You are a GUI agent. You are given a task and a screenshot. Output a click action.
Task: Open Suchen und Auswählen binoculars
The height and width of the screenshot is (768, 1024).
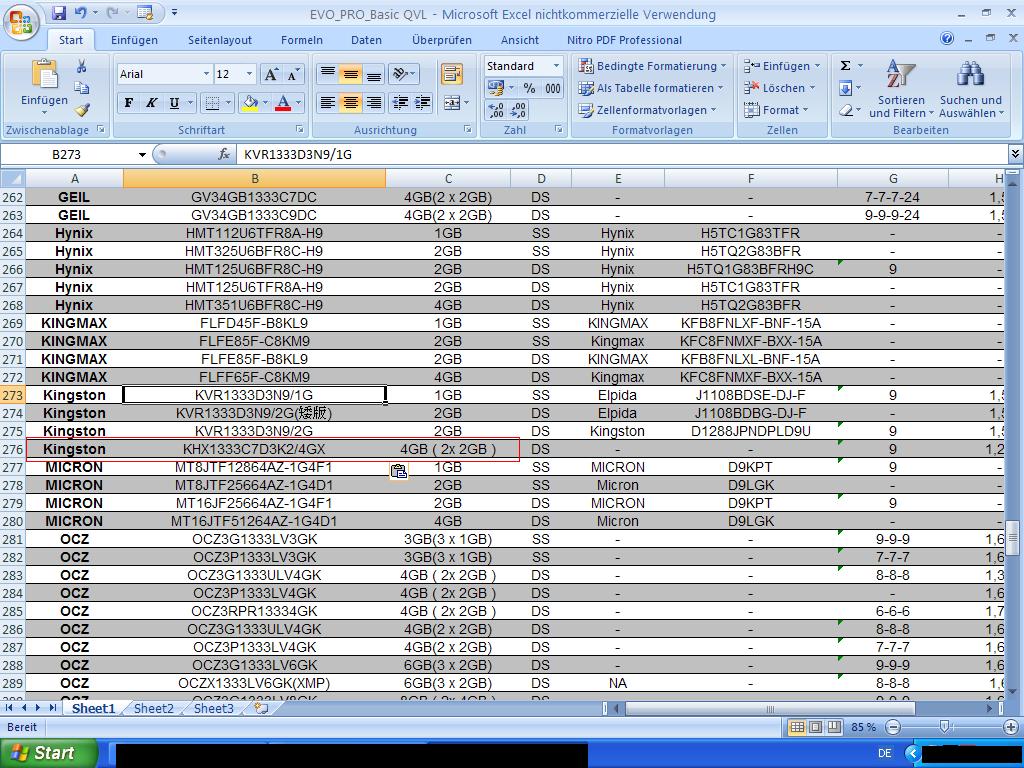[x=970, y=89]
